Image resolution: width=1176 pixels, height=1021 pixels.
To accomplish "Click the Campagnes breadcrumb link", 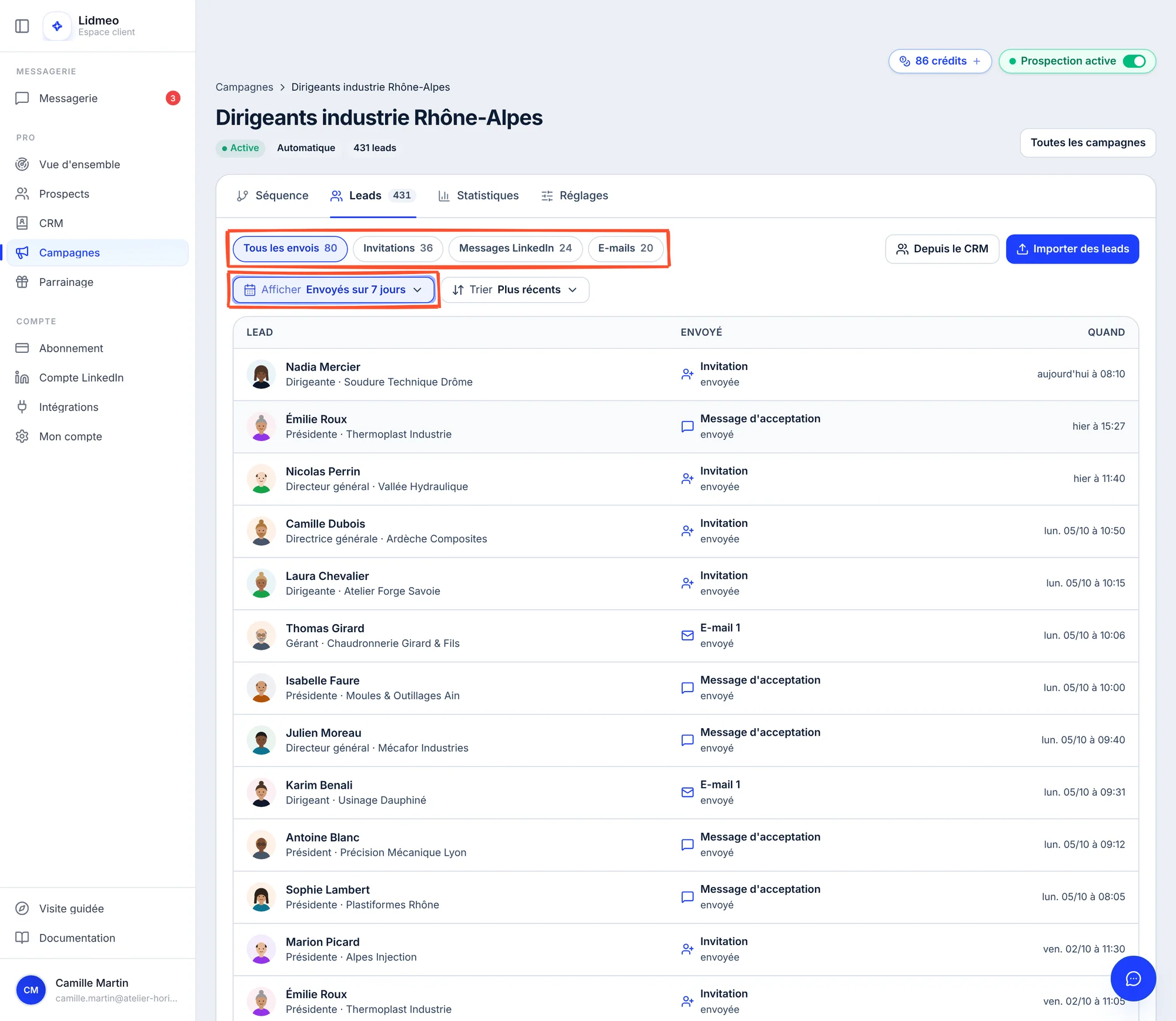I will point(244,87).
